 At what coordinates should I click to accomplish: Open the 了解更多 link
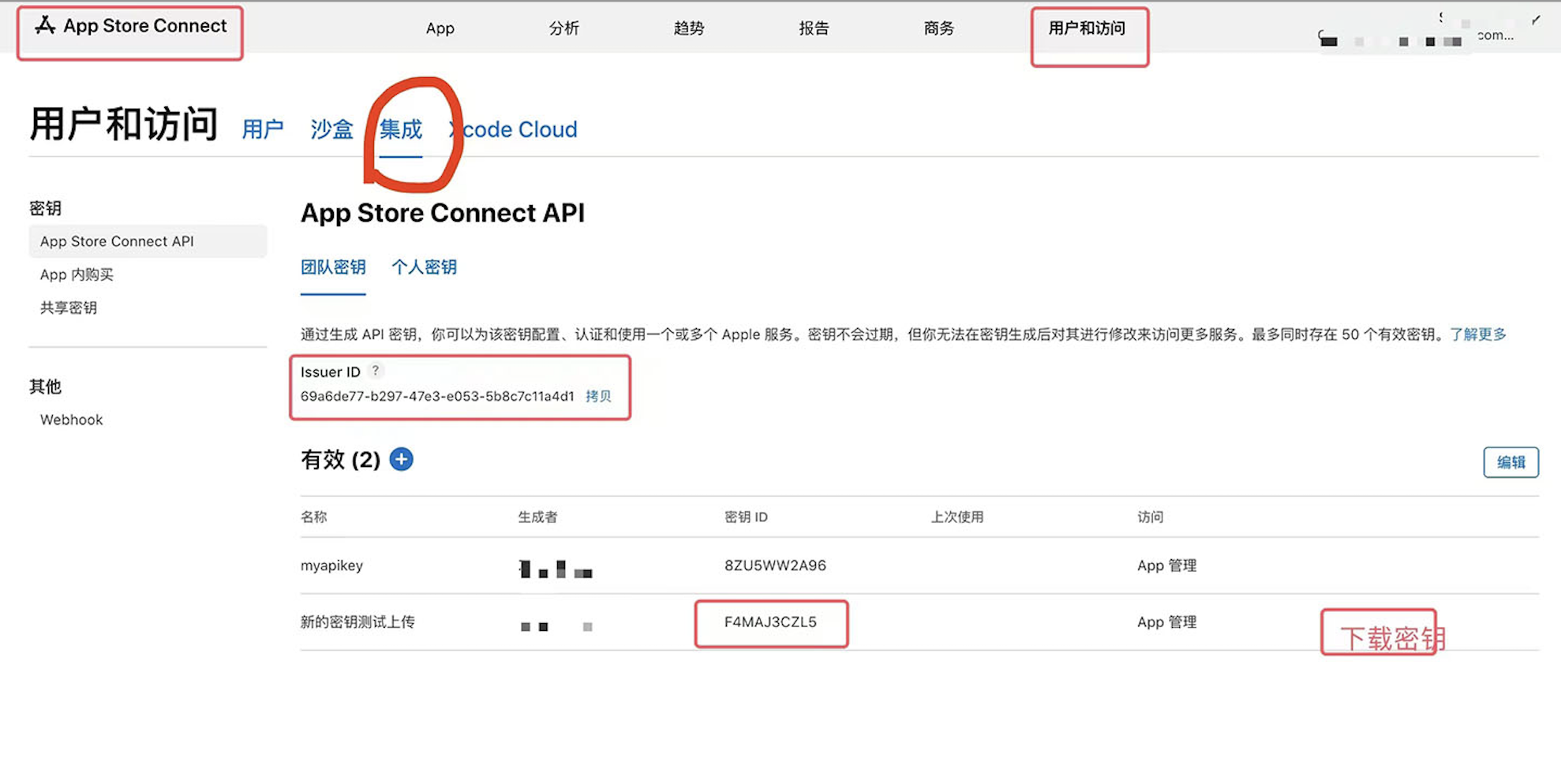1477,334
